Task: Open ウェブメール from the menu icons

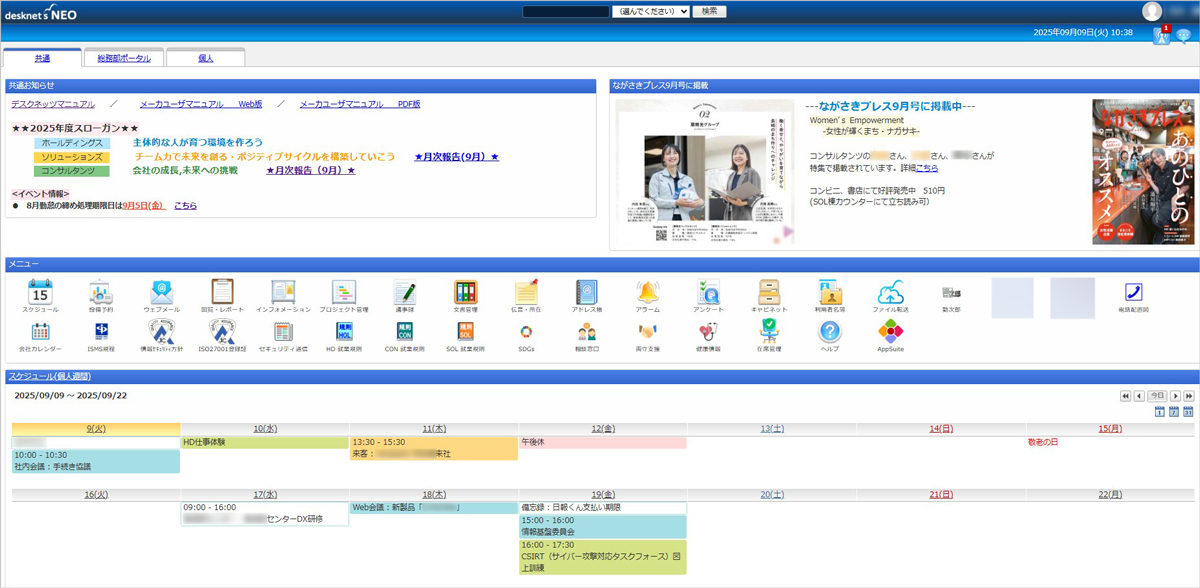Action: (x=160, y=292)
